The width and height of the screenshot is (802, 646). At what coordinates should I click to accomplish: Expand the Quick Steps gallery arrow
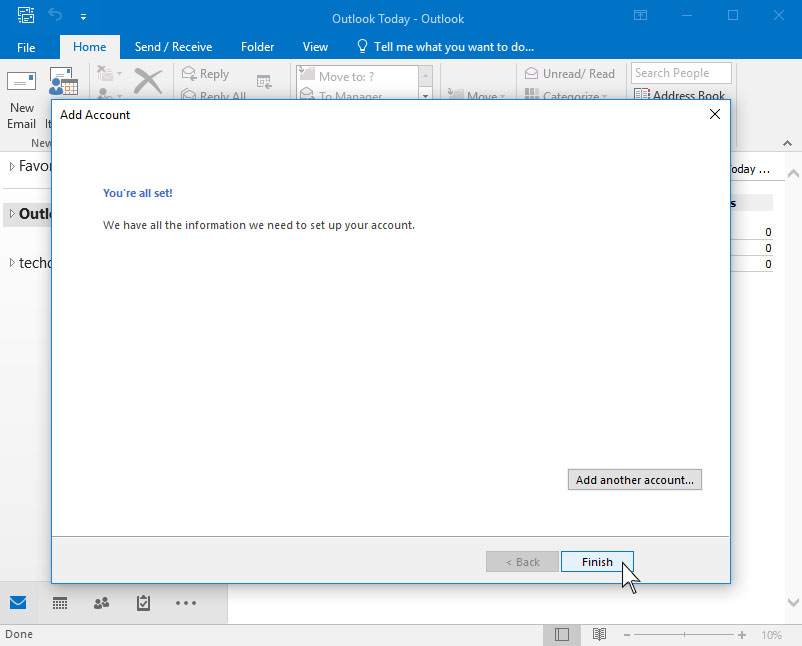pos(425,96)
